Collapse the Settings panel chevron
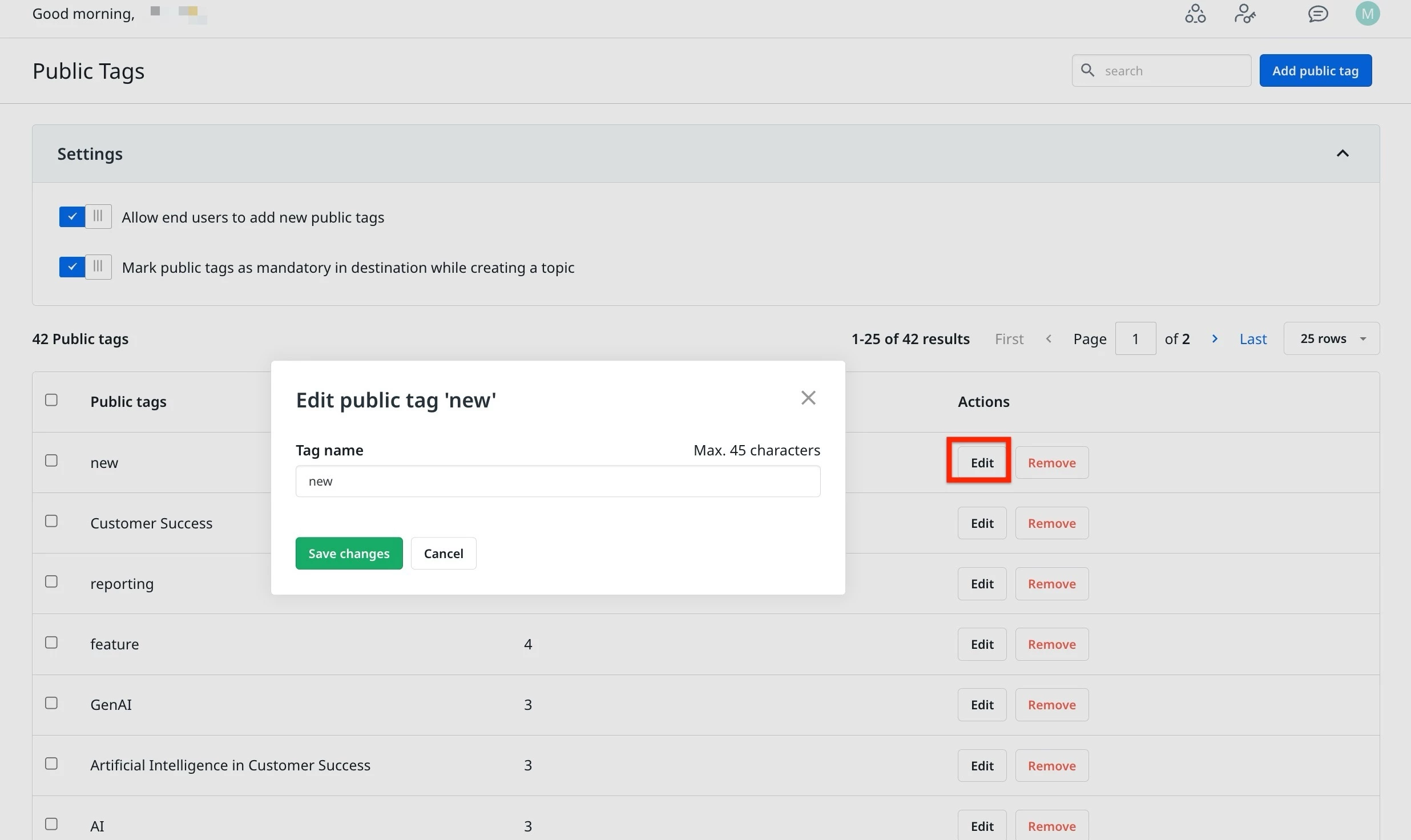This screenshot has height=840, width=1411. [x=1343, y=154]
